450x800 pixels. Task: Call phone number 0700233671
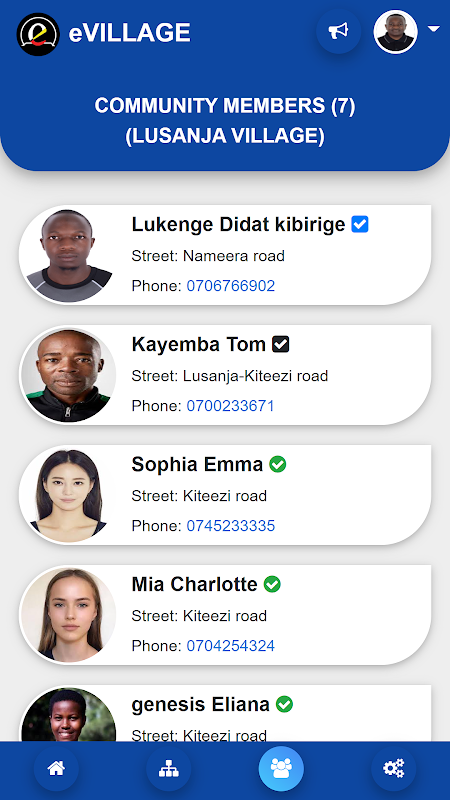230,406
